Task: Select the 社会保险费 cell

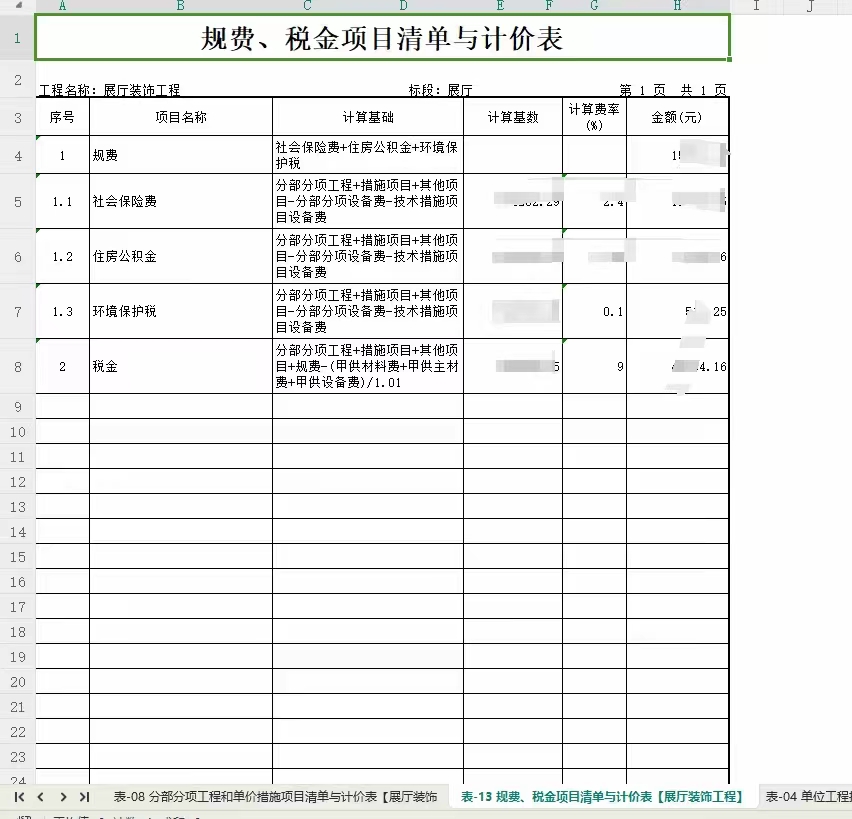Action: point(180,201)
